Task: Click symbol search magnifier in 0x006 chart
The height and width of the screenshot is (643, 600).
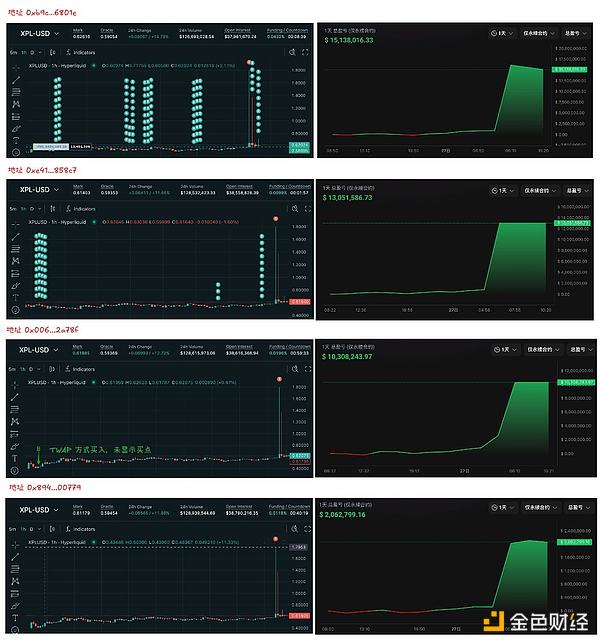Action: (x=294, y=369)
